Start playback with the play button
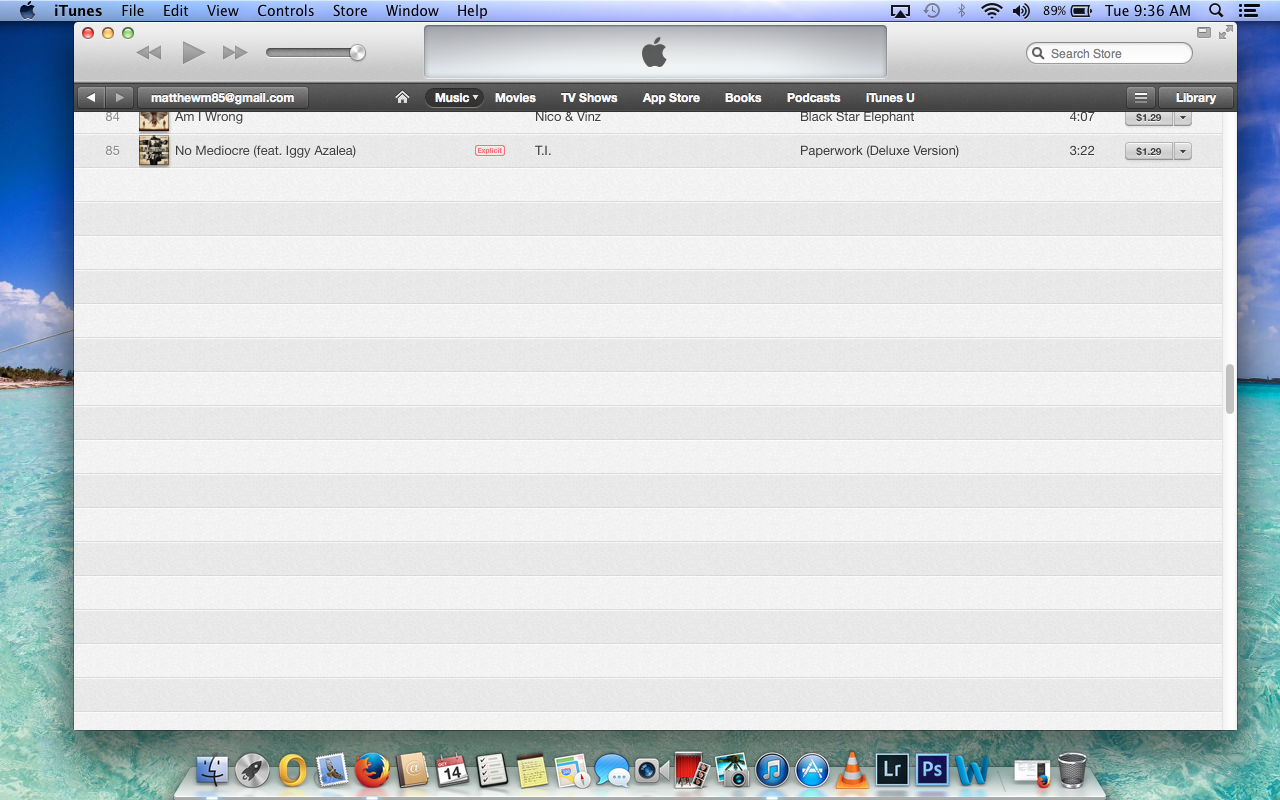1280x800 pixels. [x=194, y=53]
